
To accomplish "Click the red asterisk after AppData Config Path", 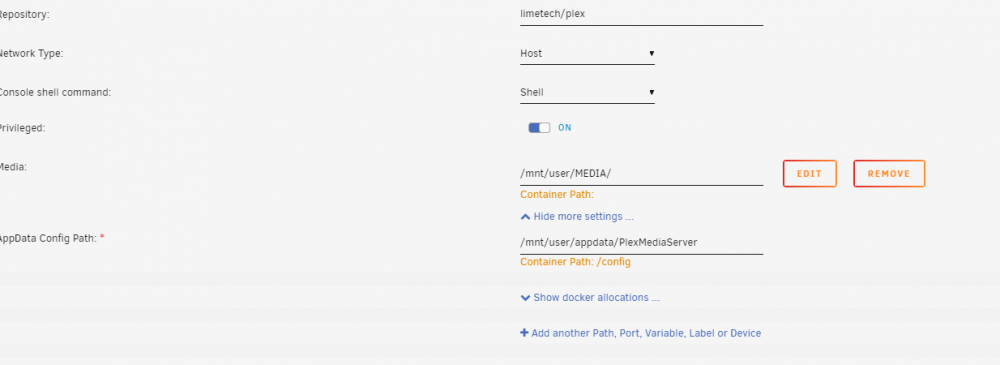I will pyautogui.click(x=102, y=238).
